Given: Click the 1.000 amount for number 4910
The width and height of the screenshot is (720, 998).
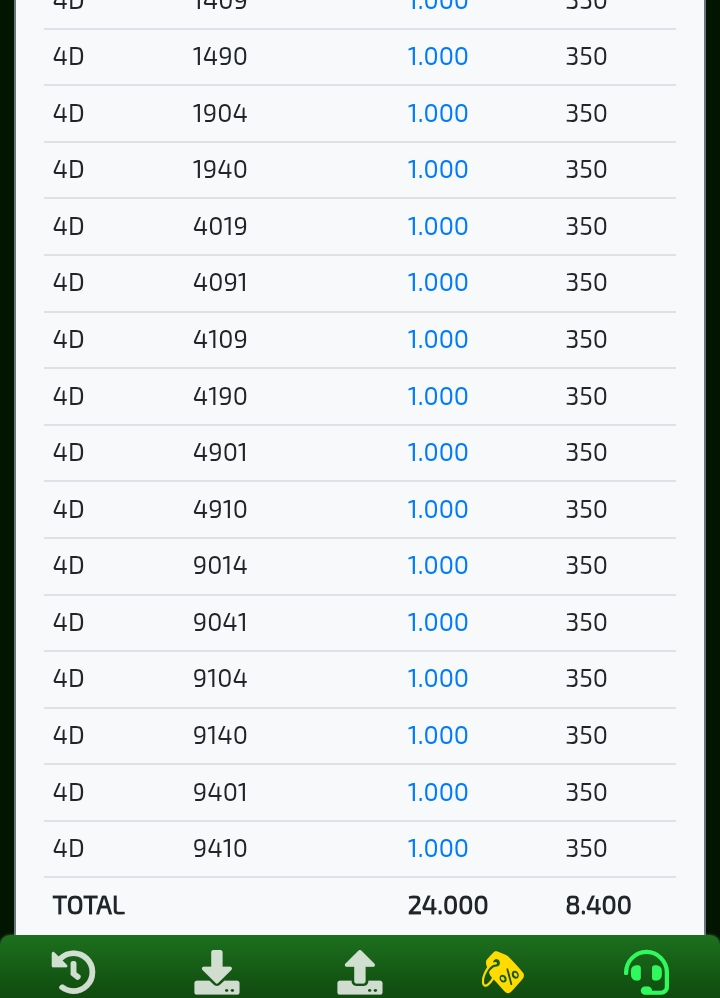Looking at the screenshot, I should tap(438, 510).
